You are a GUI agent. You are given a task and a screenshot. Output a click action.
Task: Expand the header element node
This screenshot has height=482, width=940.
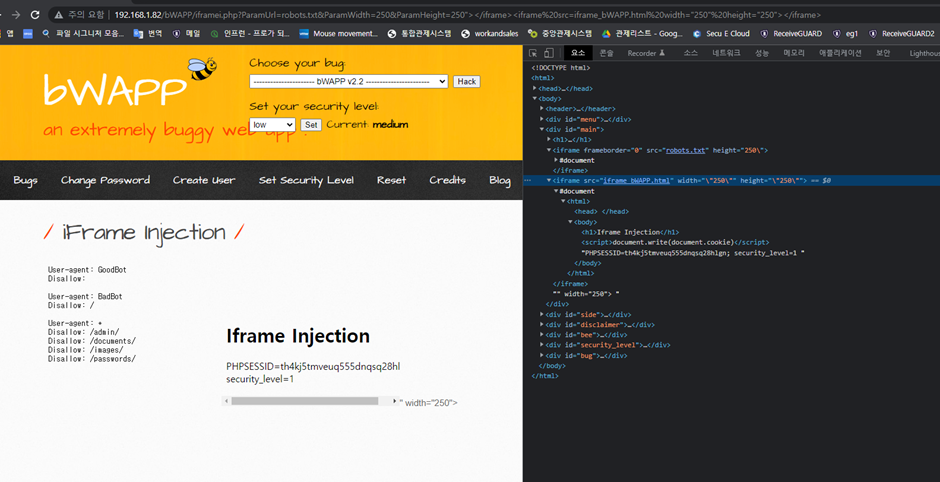click(542, 109)
